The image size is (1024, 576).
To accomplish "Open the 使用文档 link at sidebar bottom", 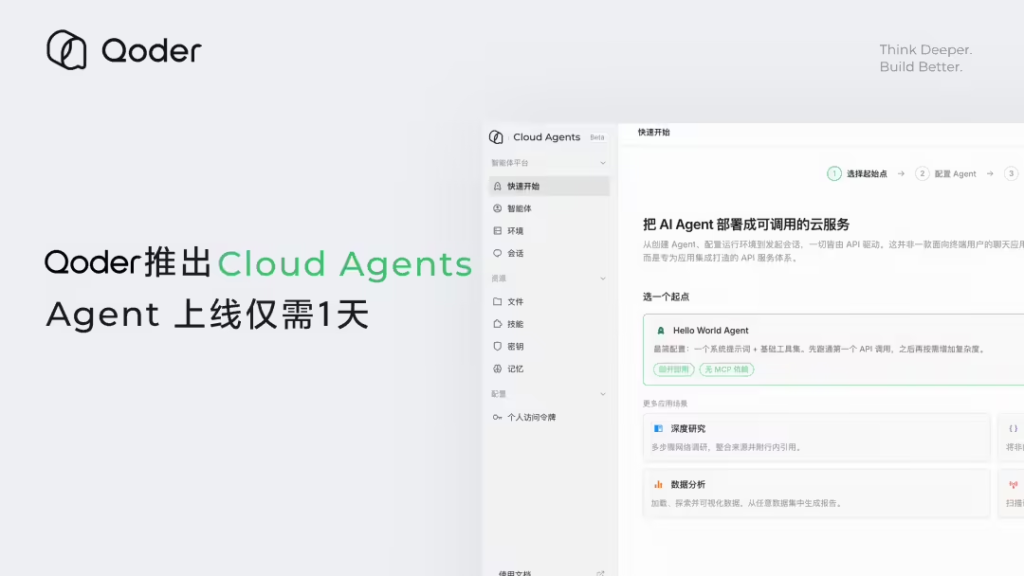I will tap(515, 573).
